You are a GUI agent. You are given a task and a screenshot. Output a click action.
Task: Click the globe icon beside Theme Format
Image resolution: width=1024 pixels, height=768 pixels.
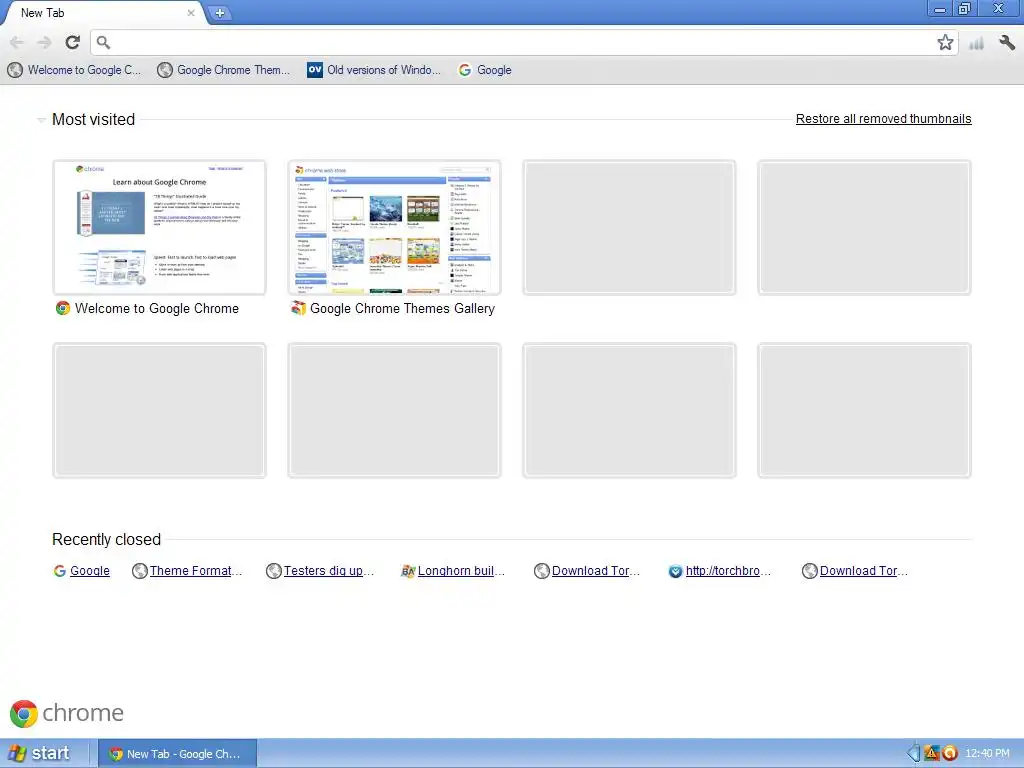tap(139, 571)
